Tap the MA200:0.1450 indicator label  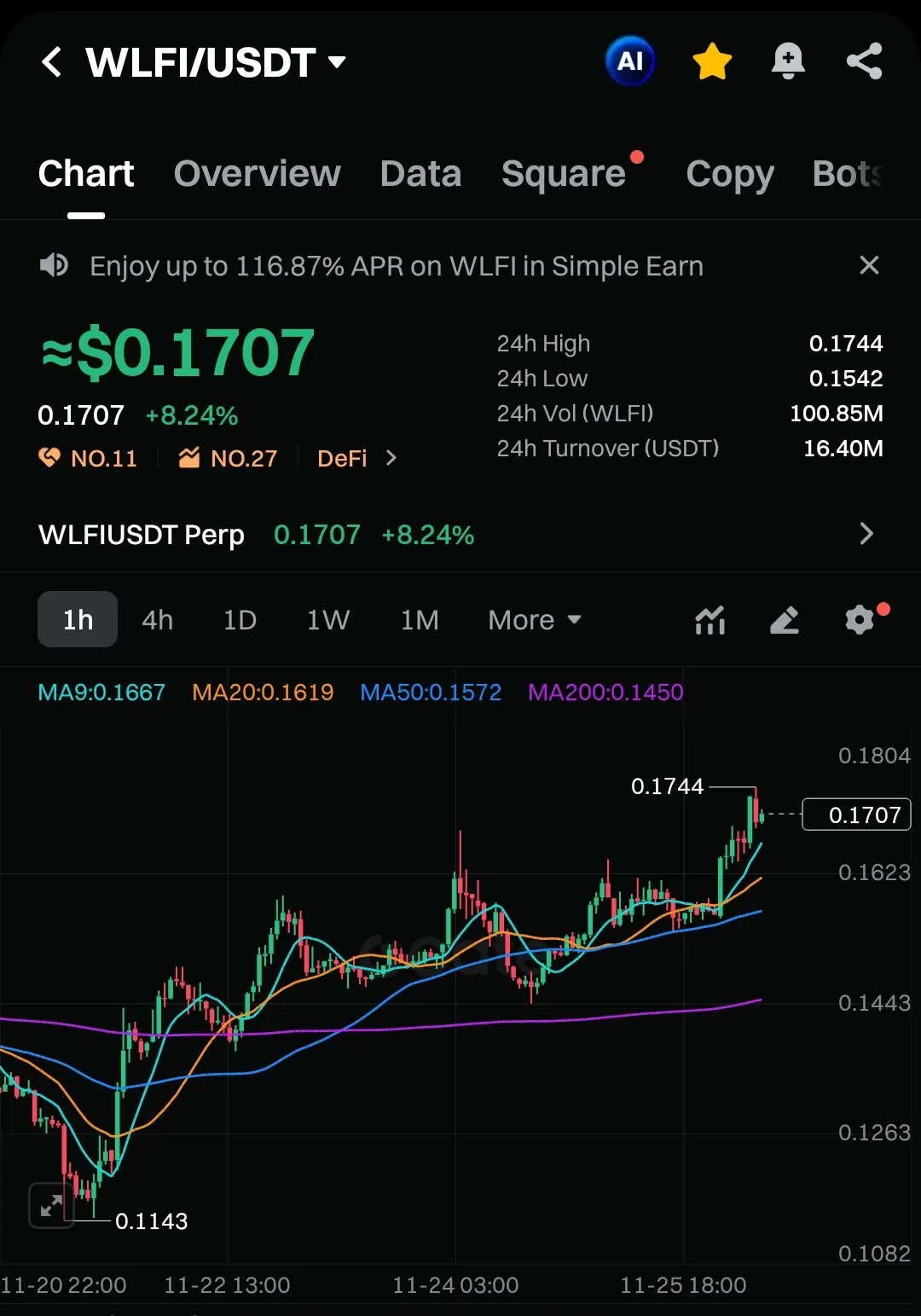coord(605,693)
